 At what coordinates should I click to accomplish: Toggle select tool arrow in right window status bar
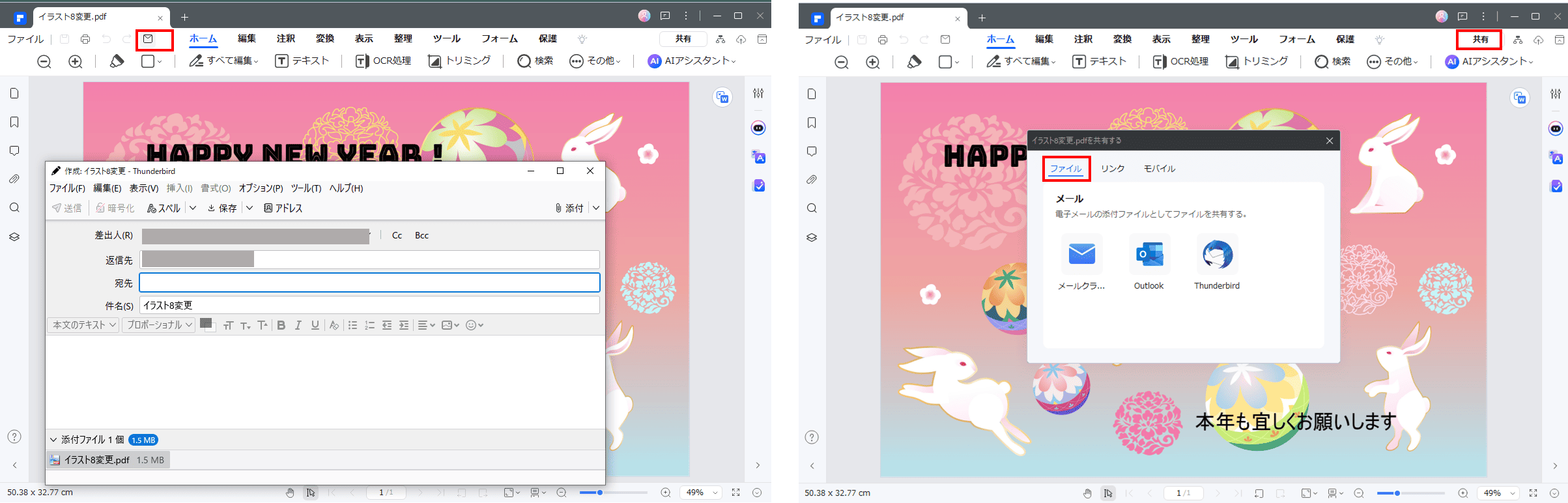(1108, 493)
